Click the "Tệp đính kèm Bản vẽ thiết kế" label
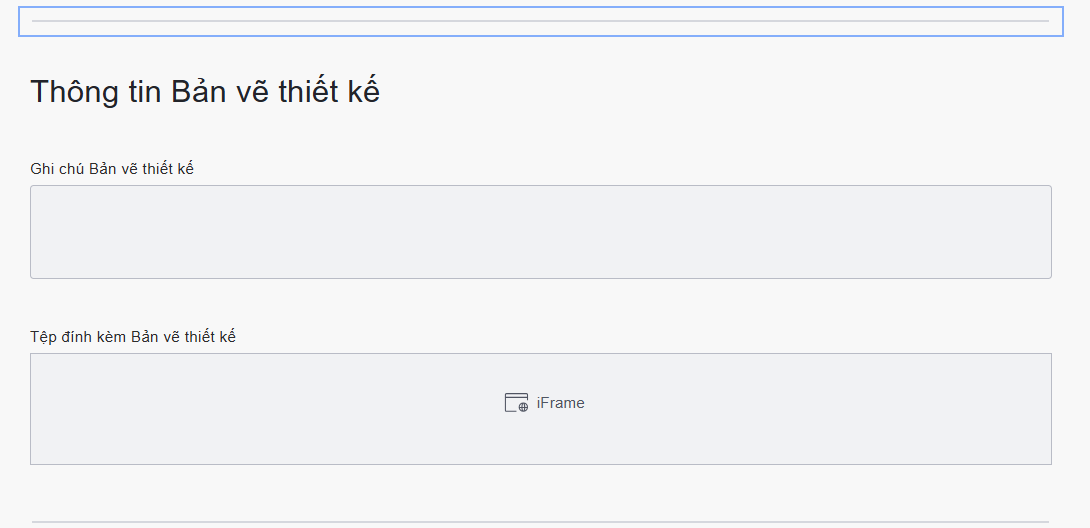This screenshot has width=1090, height=528. pos(133,337)
